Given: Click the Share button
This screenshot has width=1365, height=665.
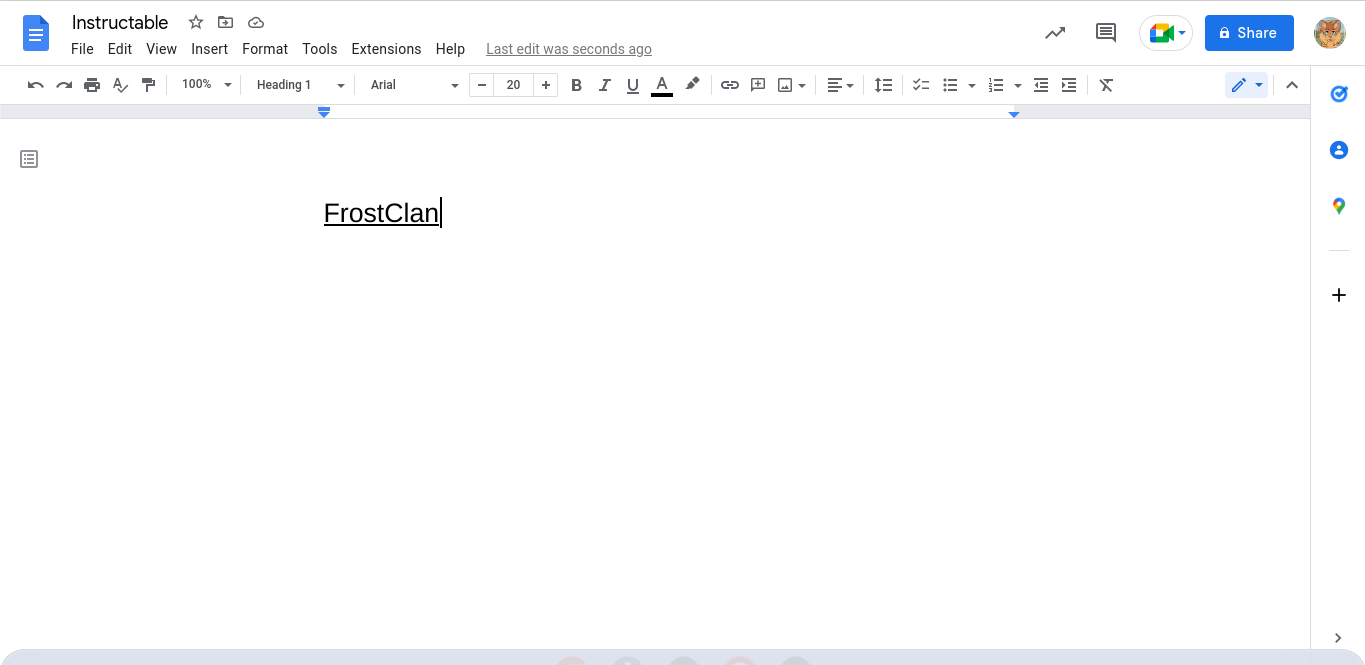Looking at the screenshot, I should pos(1248,32).
